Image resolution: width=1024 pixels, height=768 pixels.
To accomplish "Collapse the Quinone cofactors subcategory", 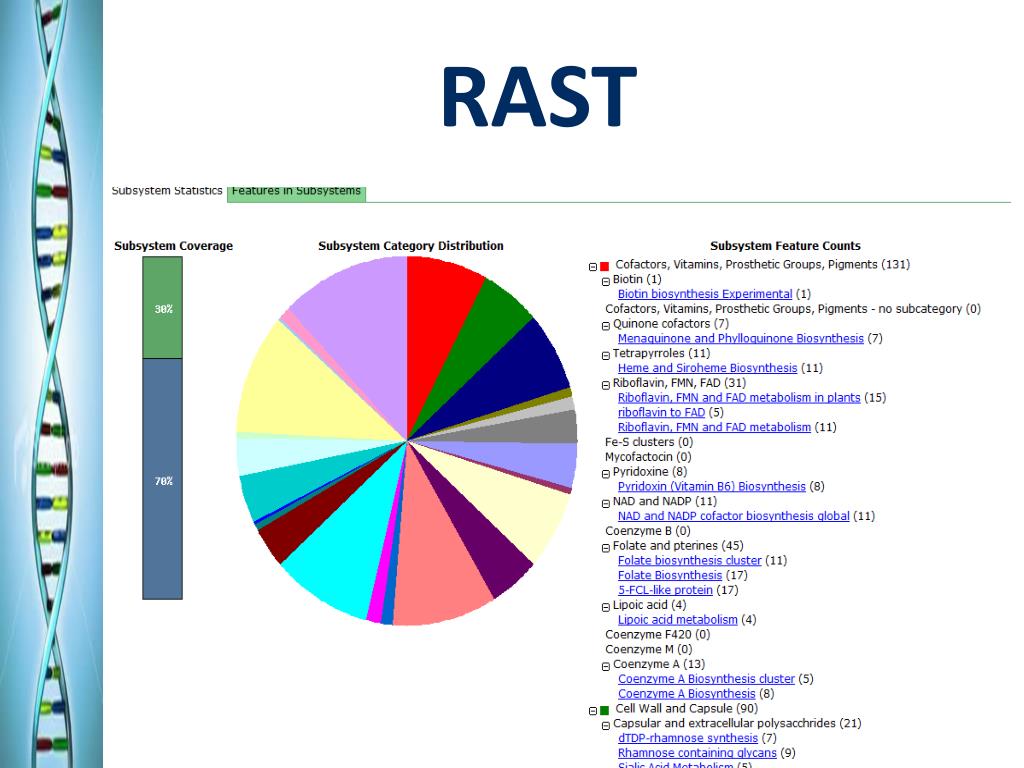I will pyautogui.click(x=605, y=326).
